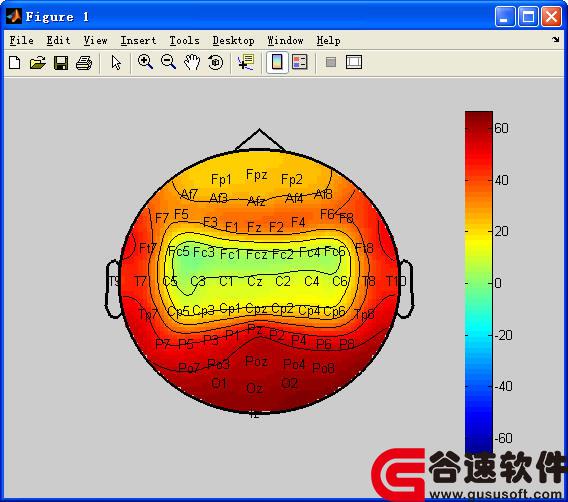The height and width of the screenshot is (502, 568).
Task: Click the Fpz electrode label
Action: pyautogui.click(x=256, y=175)
